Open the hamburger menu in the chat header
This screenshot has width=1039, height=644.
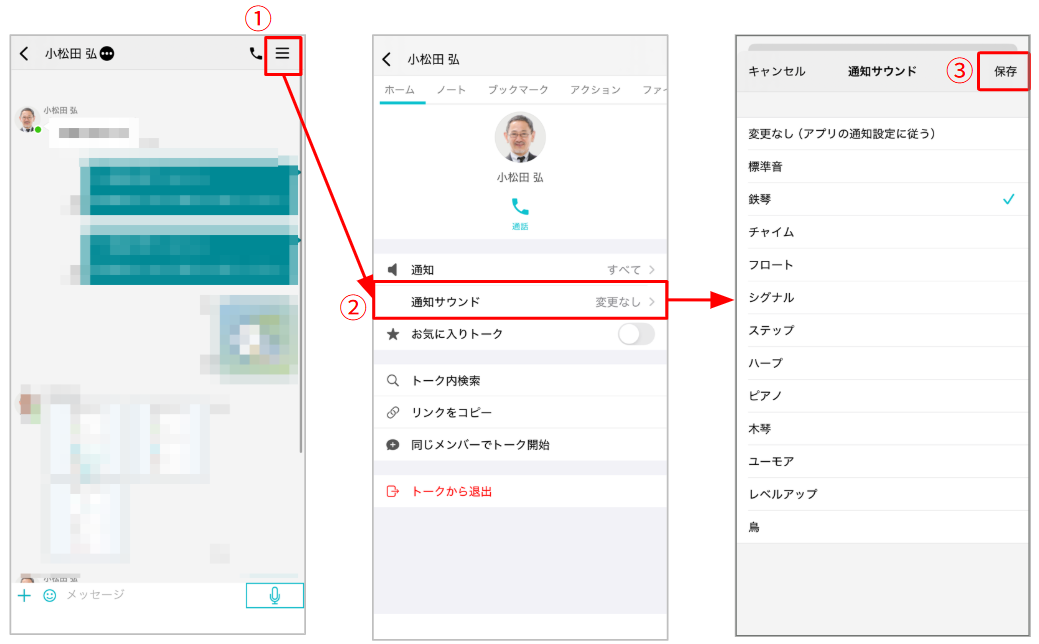click(282, 54)
